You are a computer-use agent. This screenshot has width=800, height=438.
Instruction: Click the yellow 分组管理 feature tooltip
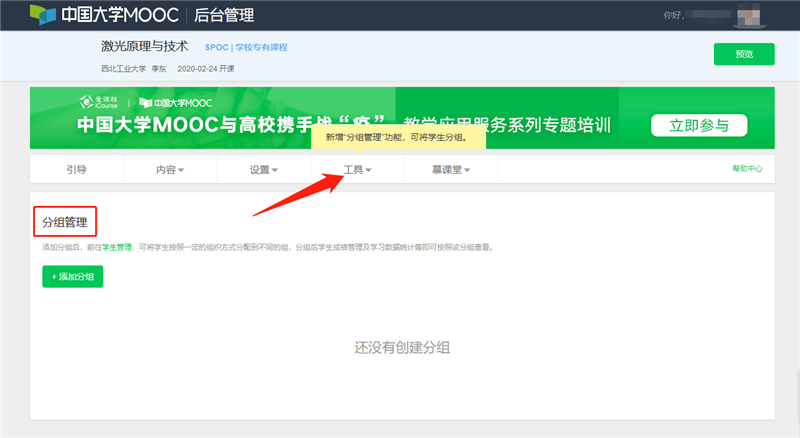(x=397, y=136)
